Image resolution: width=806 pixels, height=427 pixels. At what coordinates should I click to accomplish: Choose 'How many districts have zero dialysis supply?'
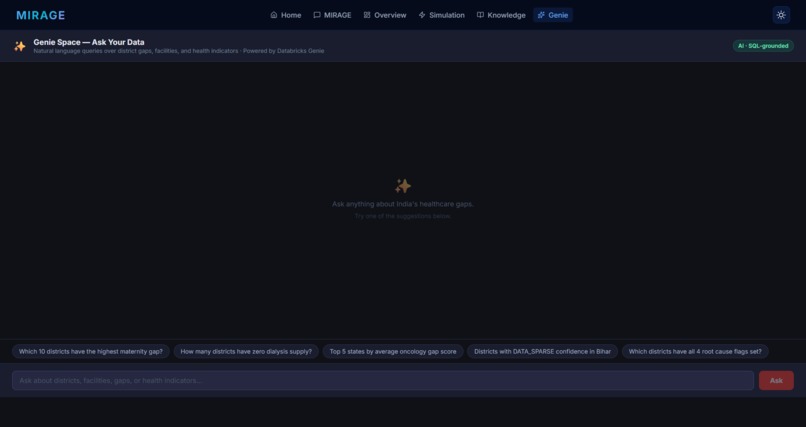246,351
